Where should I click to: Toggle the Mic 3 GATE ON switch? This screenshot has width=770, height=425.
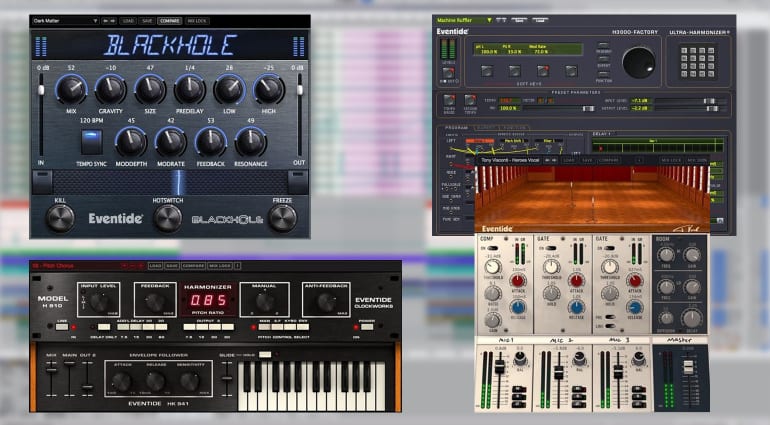point(609,248)
